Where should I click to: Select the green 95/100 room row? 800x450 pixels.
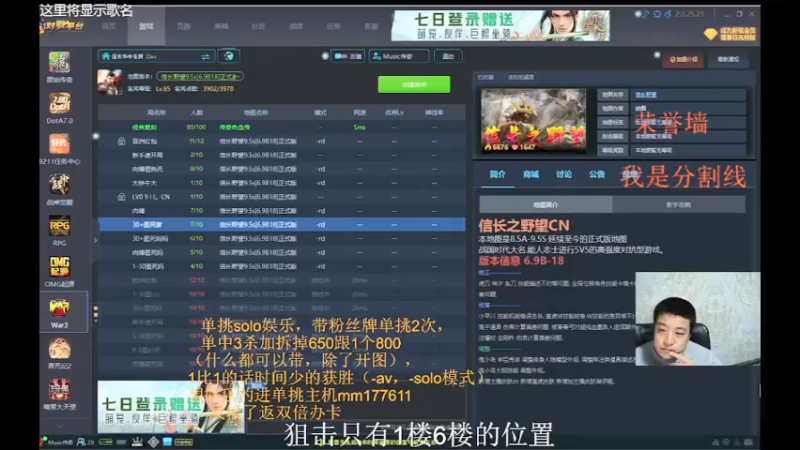282,128
